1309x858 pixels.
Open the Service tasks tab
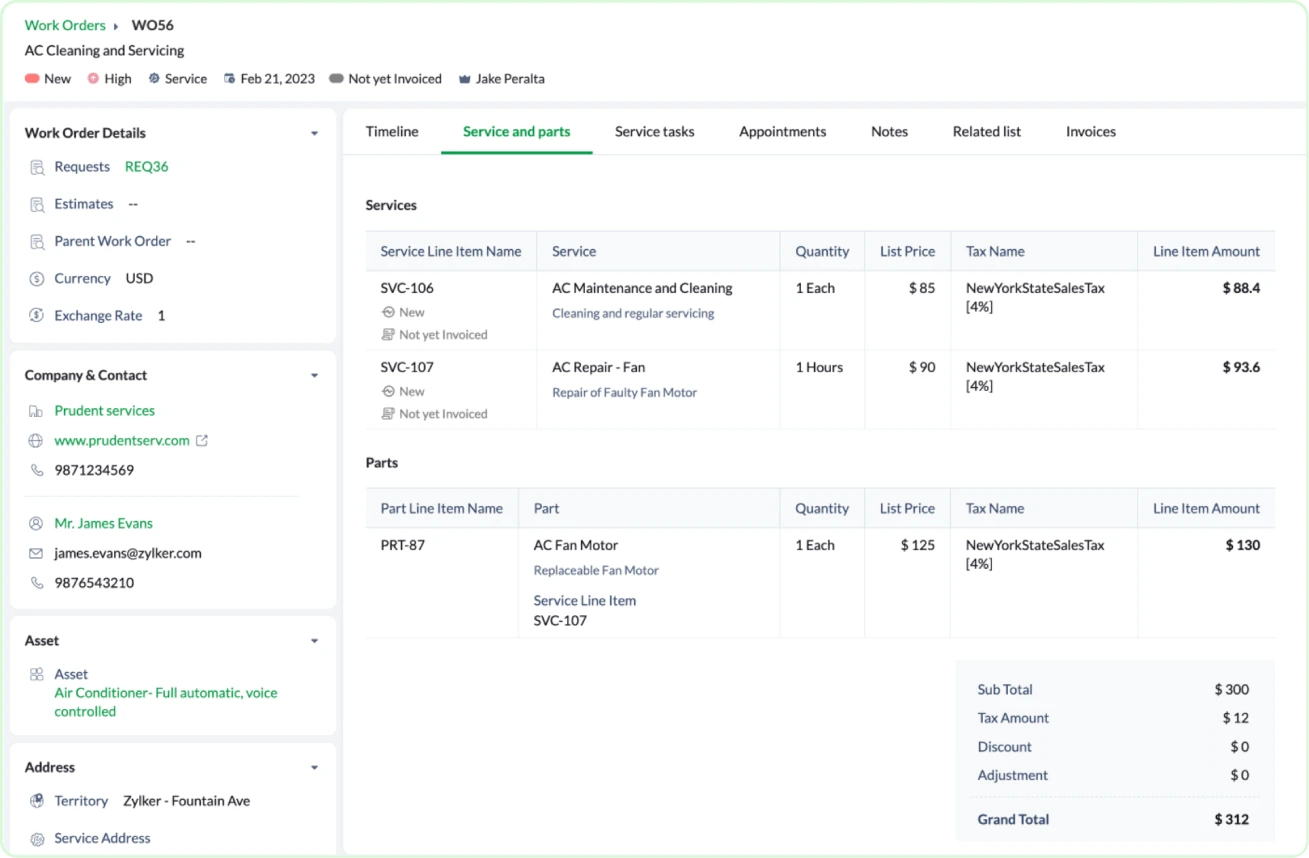coord(654,132)
